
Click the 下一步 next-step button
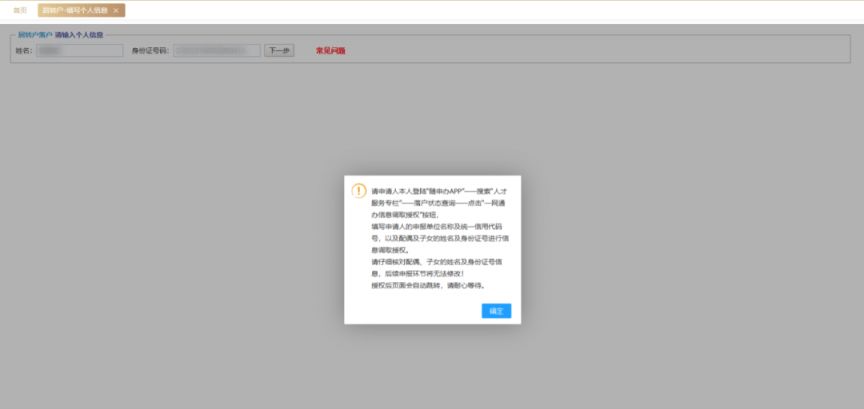pyautogui.click(x=279, y=51)
